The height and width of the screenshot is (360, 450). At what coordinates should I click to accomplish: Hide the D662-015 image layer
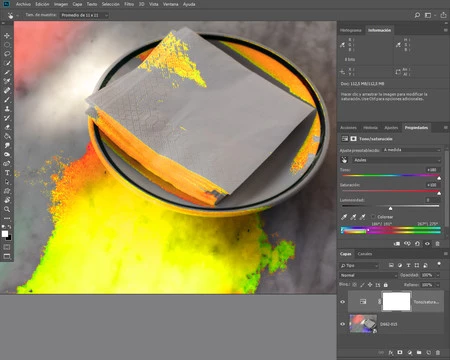(342, 324)
